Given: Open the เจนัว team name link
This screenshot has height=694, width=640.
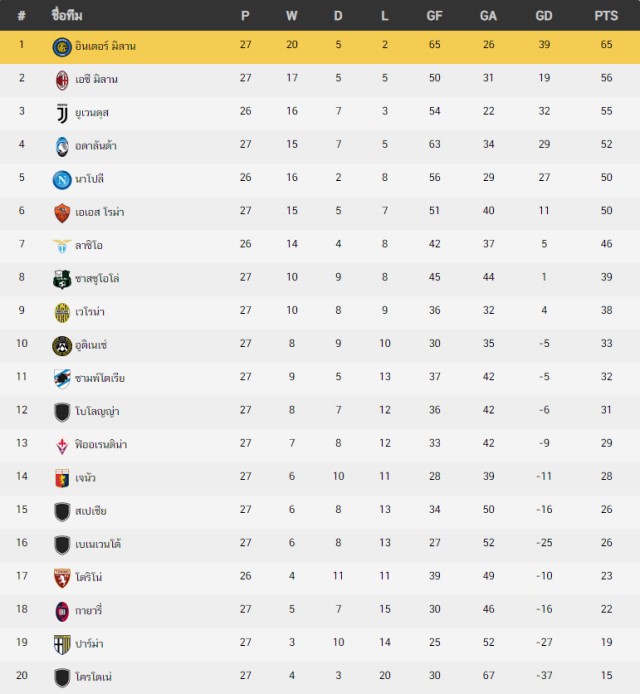Looking at the screenshot, I should (85, 478).
